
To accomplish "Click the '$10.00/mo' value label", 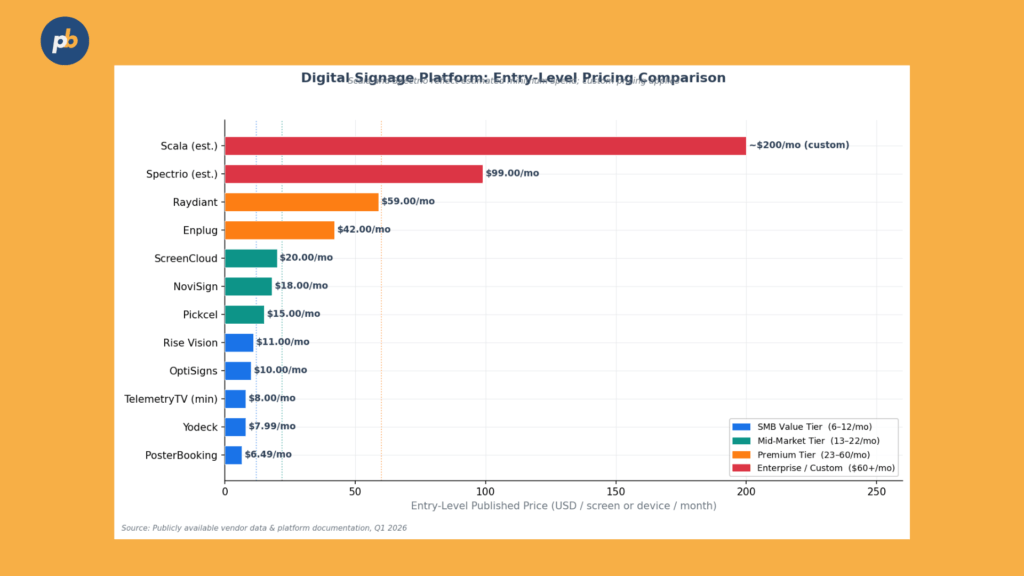I will point(280,370).
